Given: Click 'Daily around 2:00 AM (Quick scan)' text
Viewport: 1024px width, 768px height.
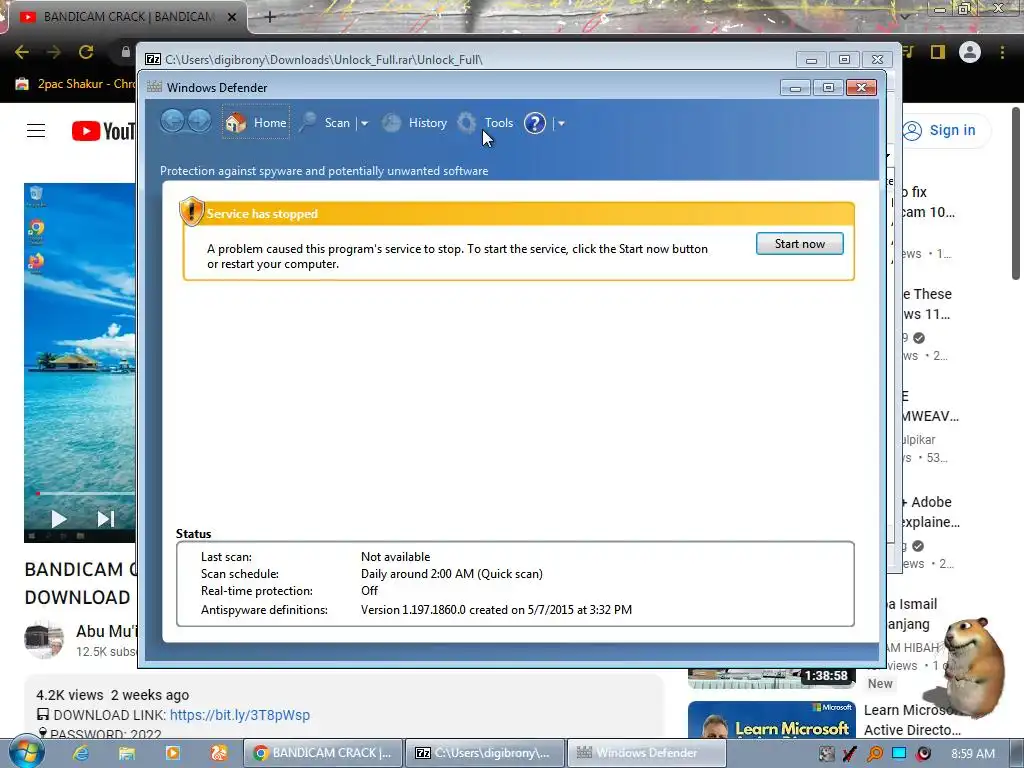Looking at the screenshot, I should pos(451,573).
